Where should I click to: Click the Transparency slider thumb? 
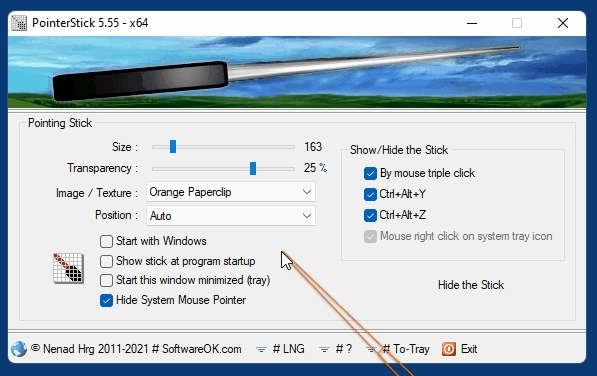[x=253, y=168]
